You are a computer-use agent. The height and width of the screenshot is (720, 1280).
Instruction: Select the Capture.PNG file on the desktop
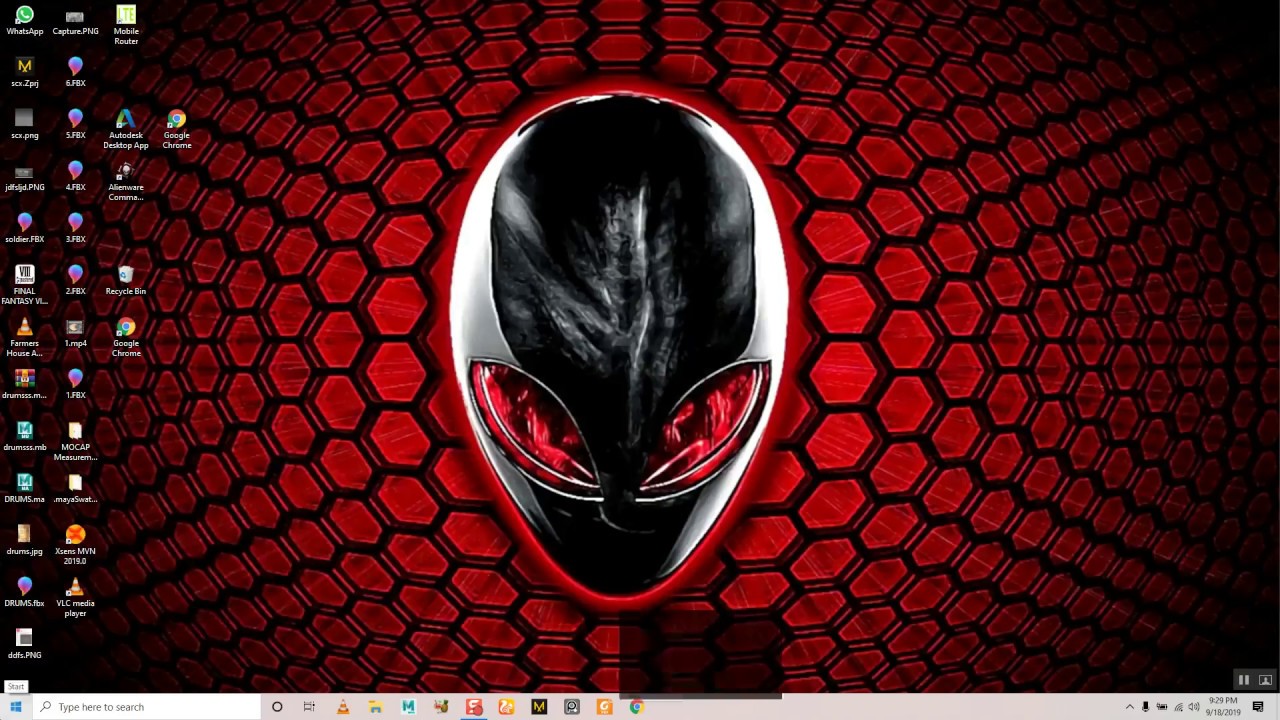point(75,21)
